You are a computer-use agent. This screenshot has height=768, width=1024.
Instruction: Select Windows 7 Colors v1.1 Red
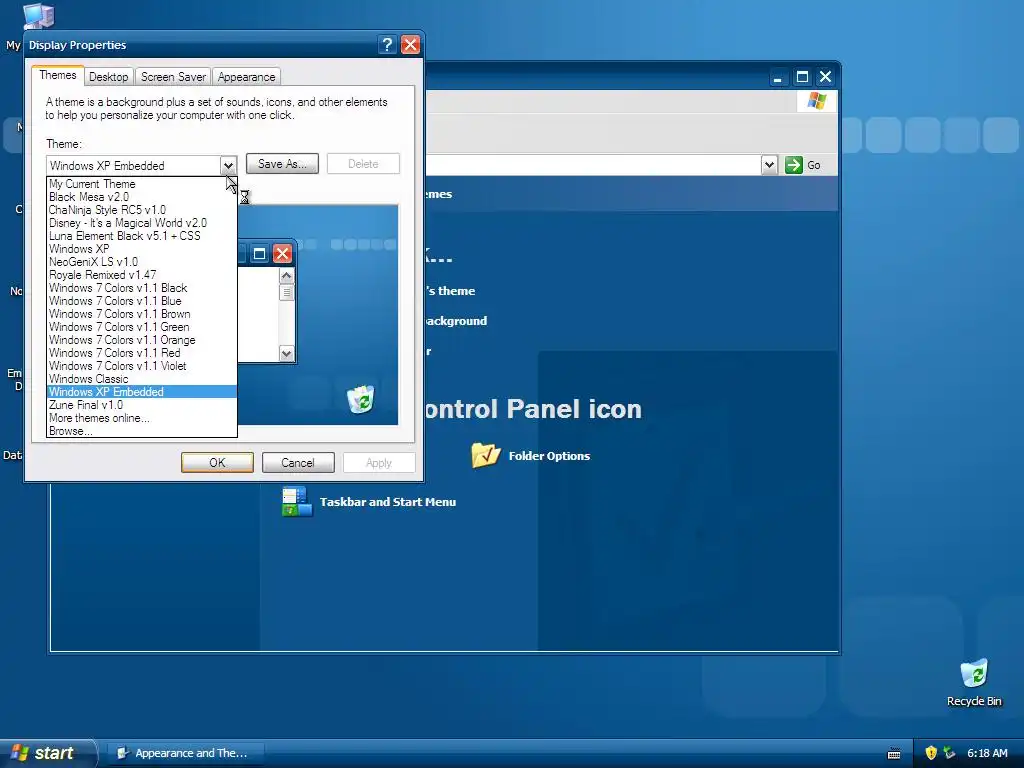pyautogui.click(x=142, y=353)
